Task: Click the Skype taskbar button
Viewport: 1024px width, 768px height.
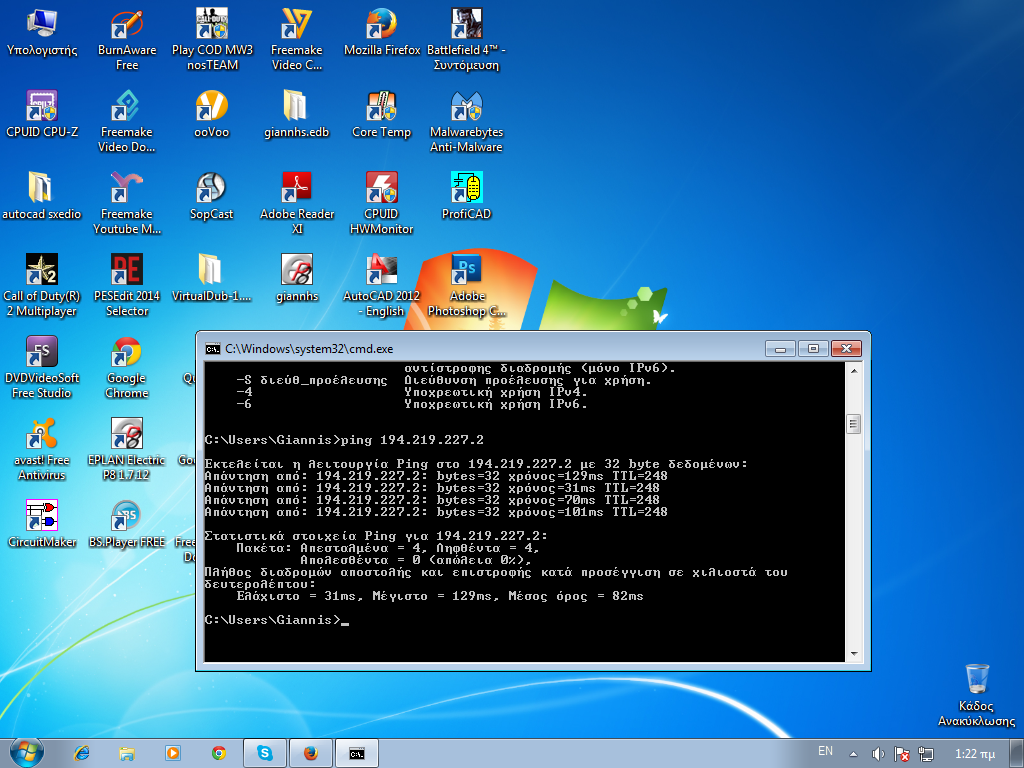Action: click(265, 752)
